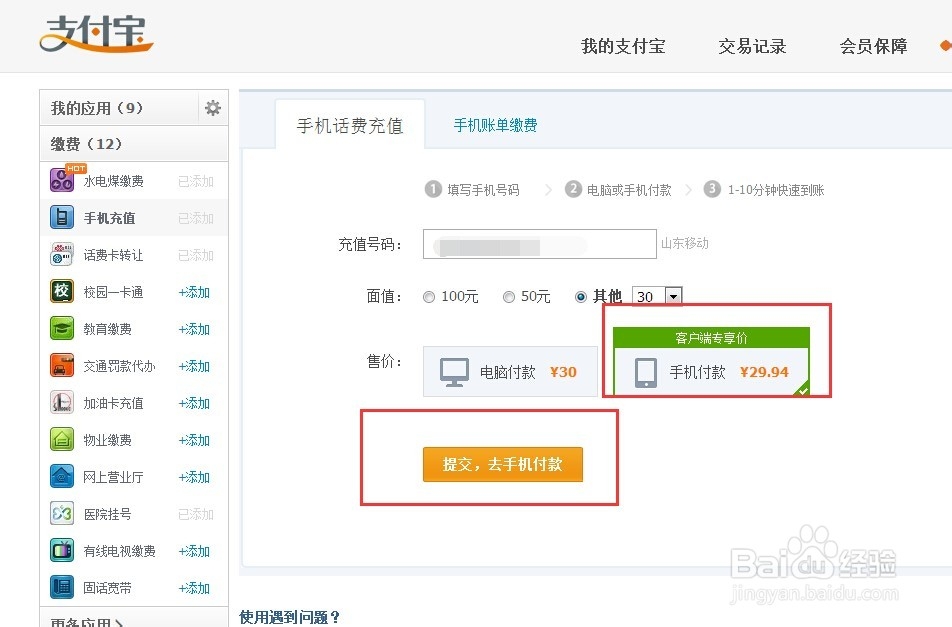
Task: Open 话费卡转让 from the sidebar
Action: click(62, 254)
